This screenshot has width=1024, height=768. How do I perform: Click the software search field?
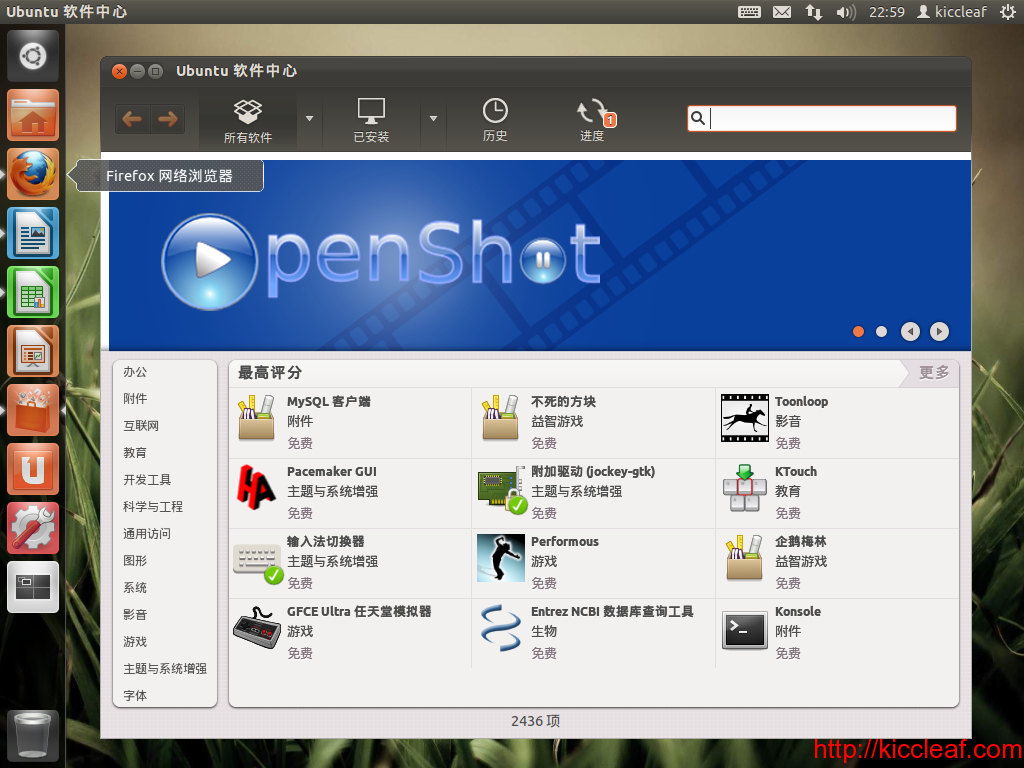822,118
